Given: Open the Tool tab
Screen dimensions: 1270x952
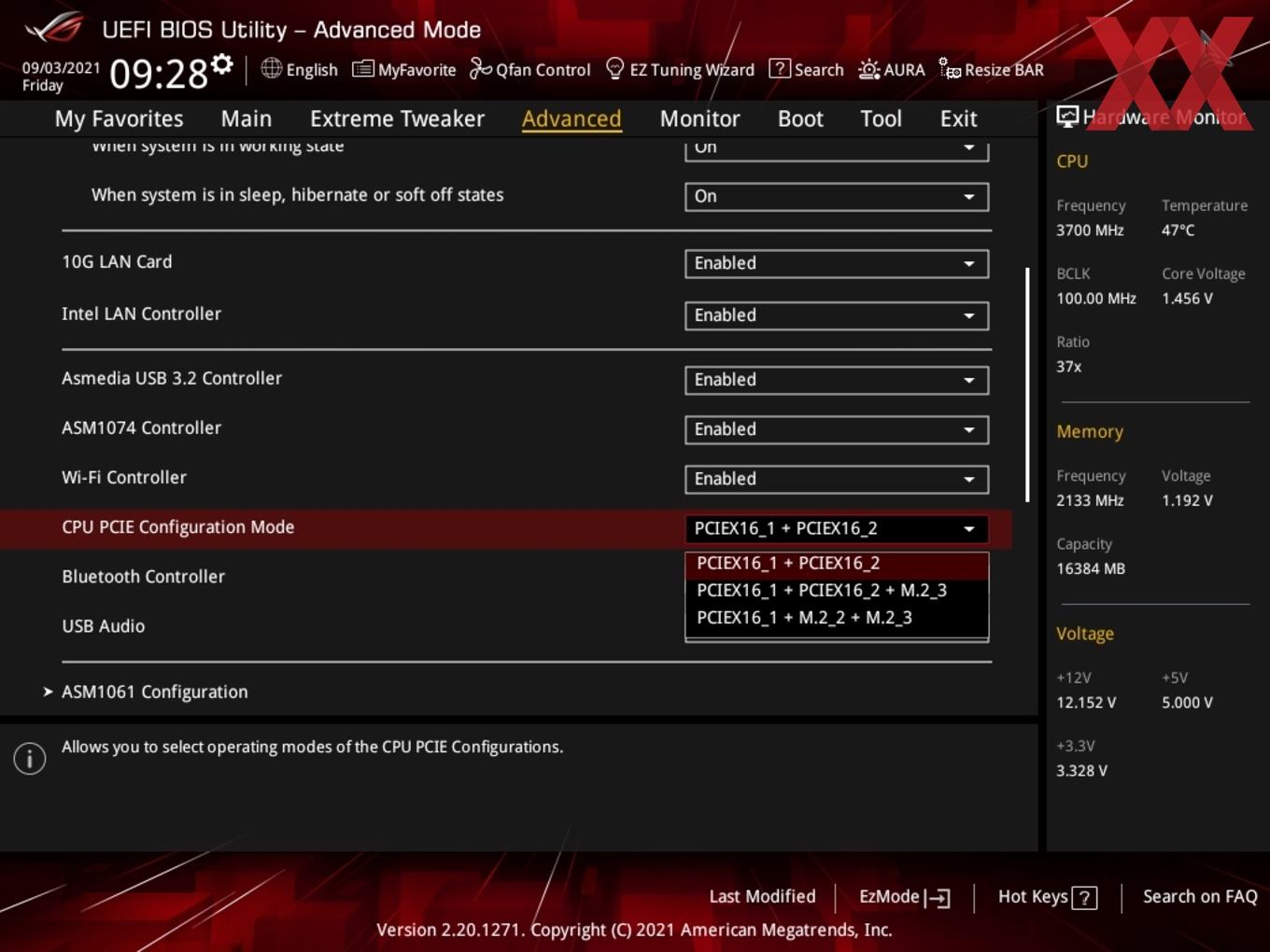Looking at the screenshot, I should [881, 119].
